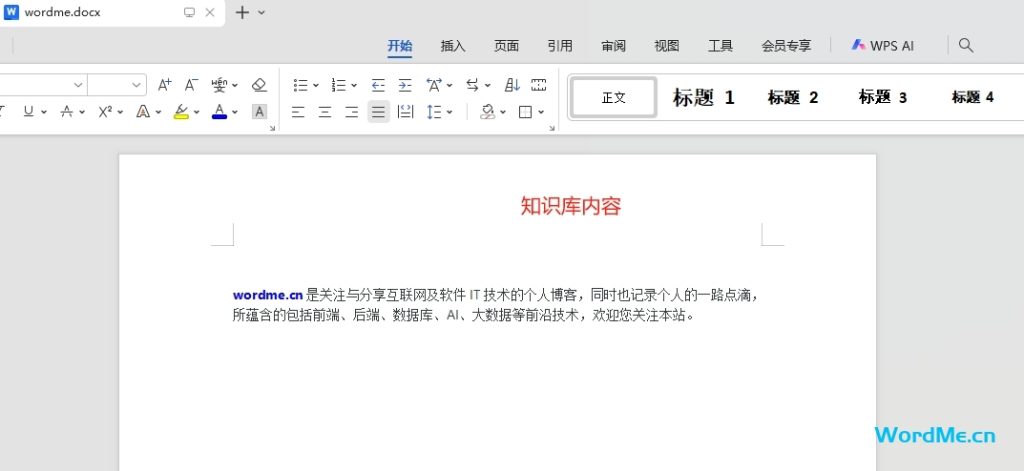Launch WPS AI

[882, 46]
